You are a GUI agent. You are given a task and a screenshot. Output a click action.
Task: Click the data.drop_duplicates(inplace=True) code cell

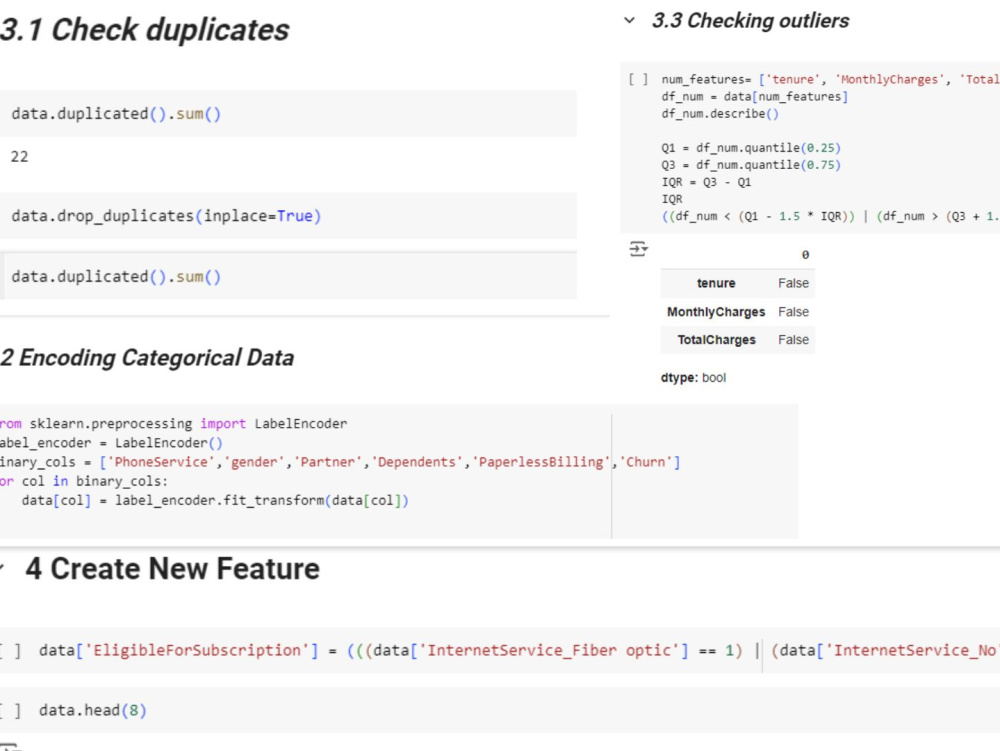(x=288, y=216)
